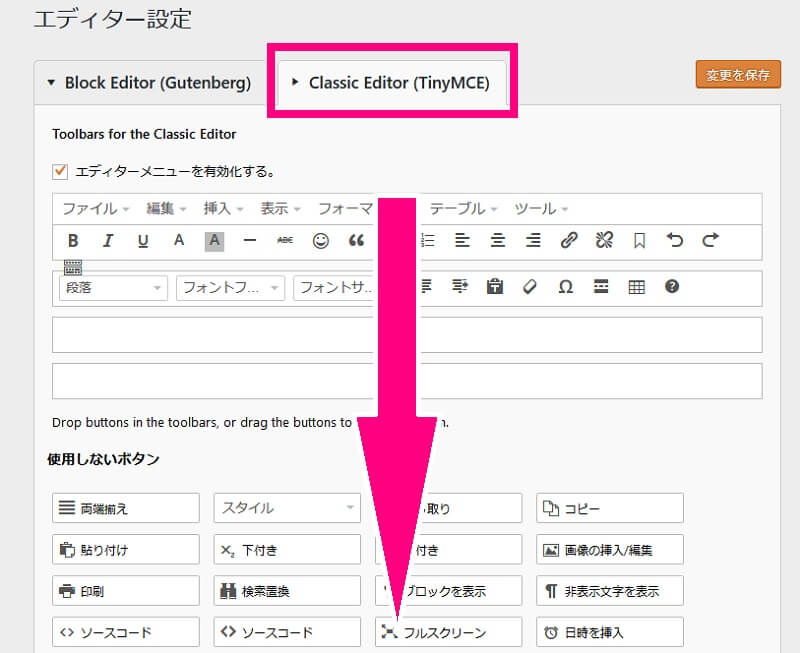Expand the スタイル dropdown in unused buttons

pos(287,508)
